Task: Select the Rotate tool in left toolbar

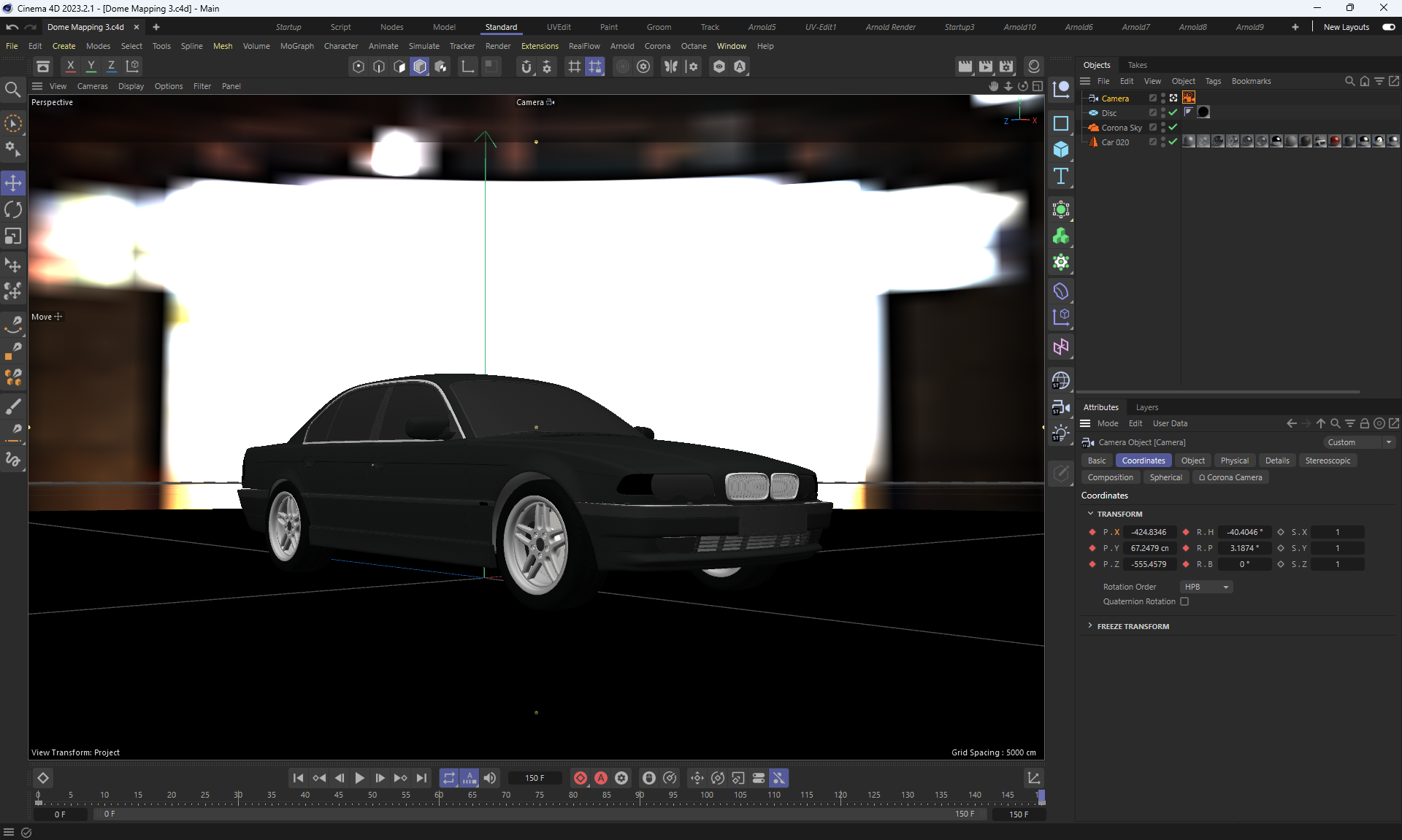Action: [13, 209]
